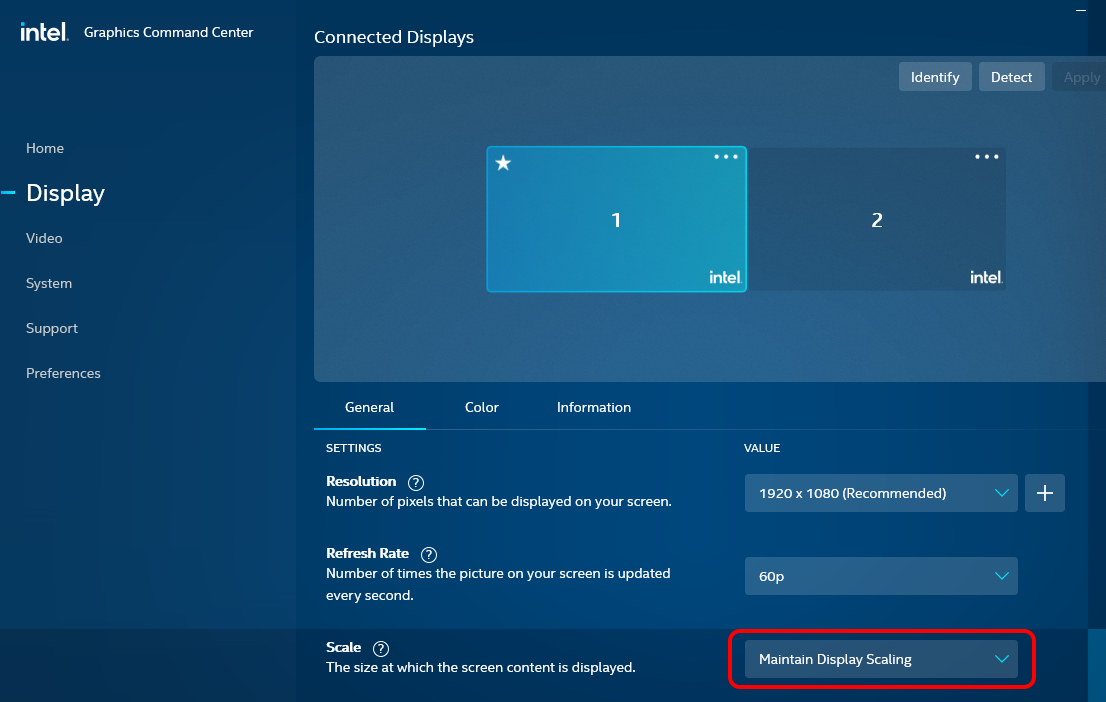Show the Scale help question icon

pos(381,648)
